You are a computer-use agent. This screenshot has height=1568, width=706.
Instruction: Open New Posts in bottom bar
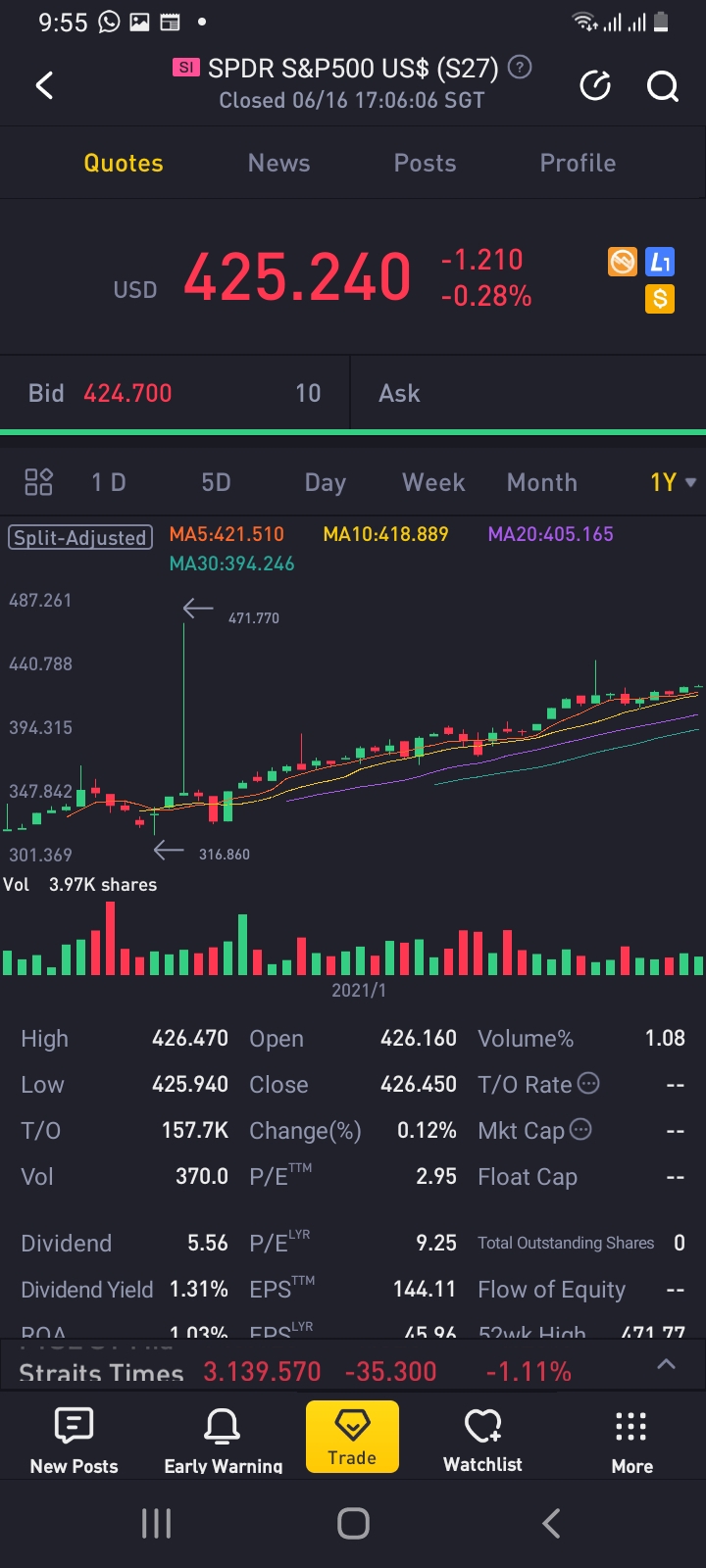point(74,1441)
